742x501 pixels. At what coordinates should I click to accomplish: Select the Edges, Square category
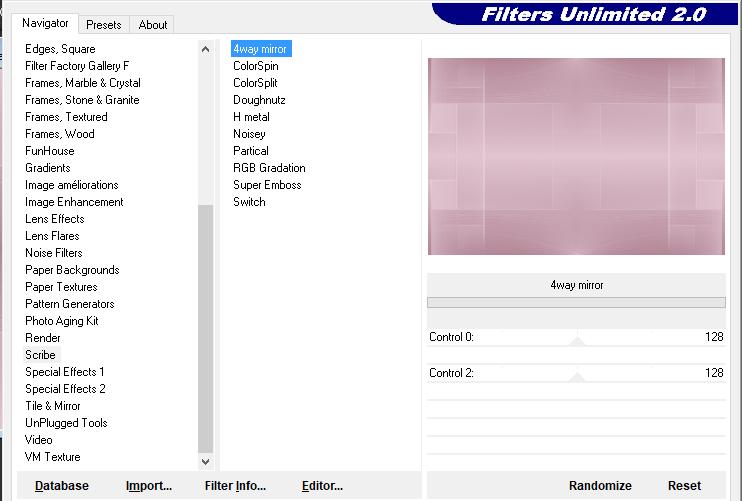[x=60, y=49]
